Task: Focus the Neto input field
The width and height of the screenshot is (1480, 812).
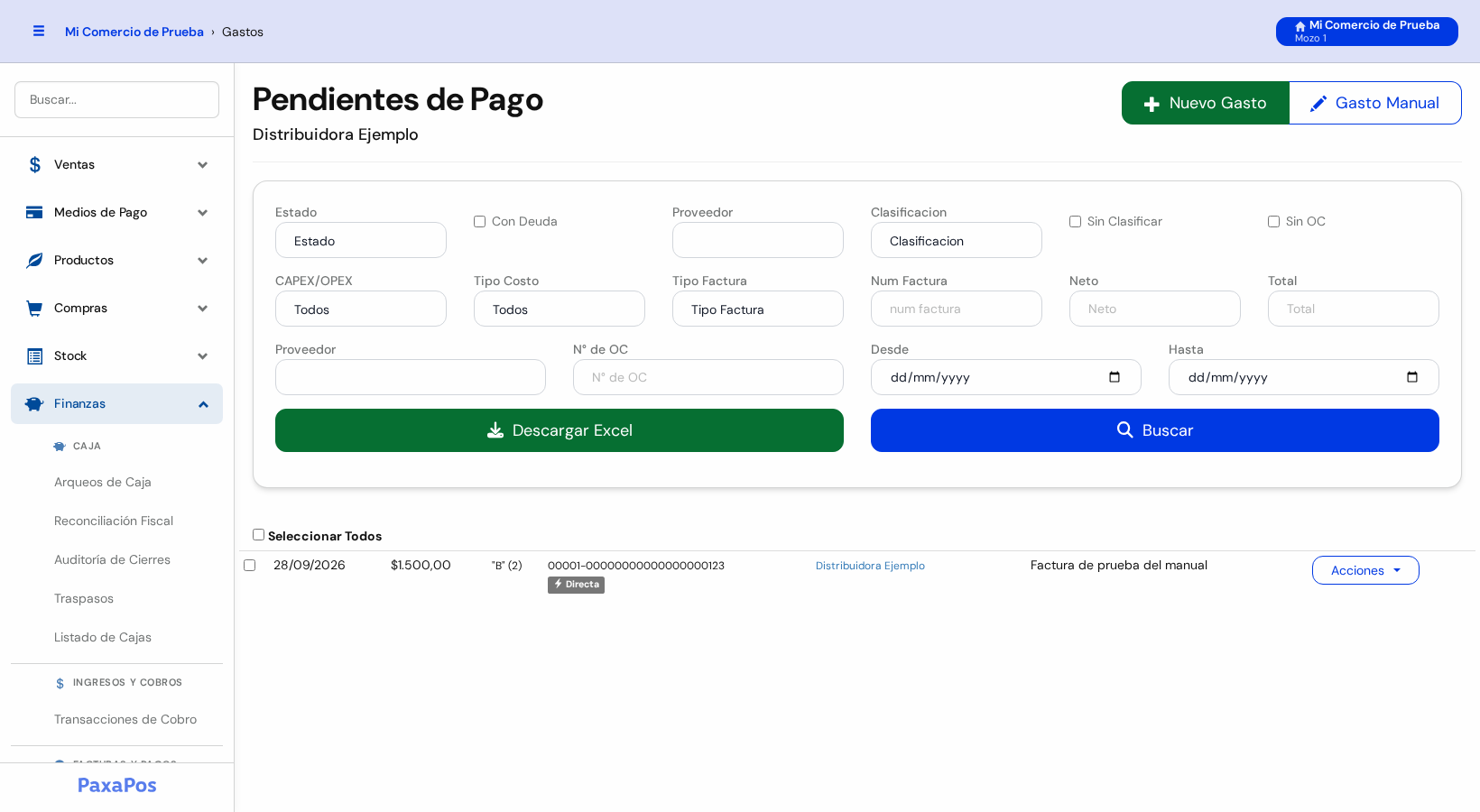Action: (x=1155, y=309)
